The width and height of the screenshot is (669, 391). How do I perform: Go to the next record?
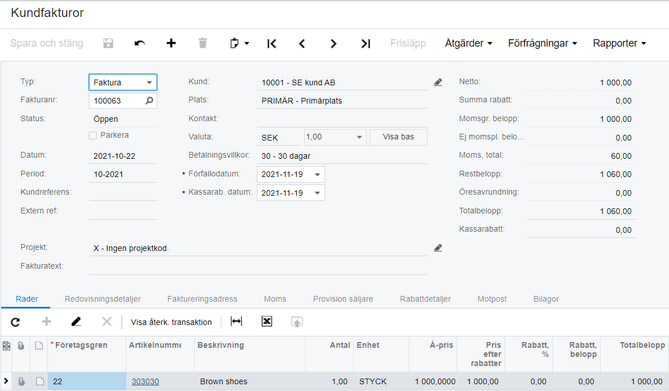334,44
